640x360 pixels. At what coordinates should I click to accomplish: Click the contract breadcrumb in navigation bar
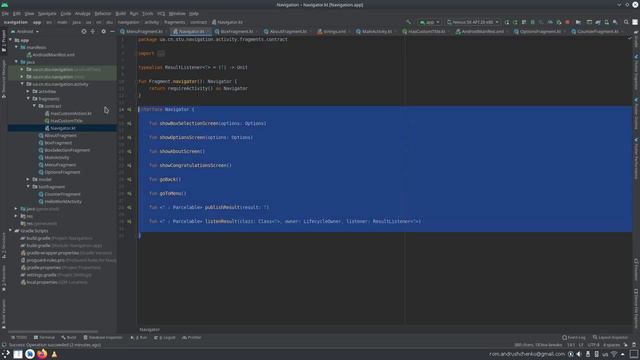[x=198, y=22]
